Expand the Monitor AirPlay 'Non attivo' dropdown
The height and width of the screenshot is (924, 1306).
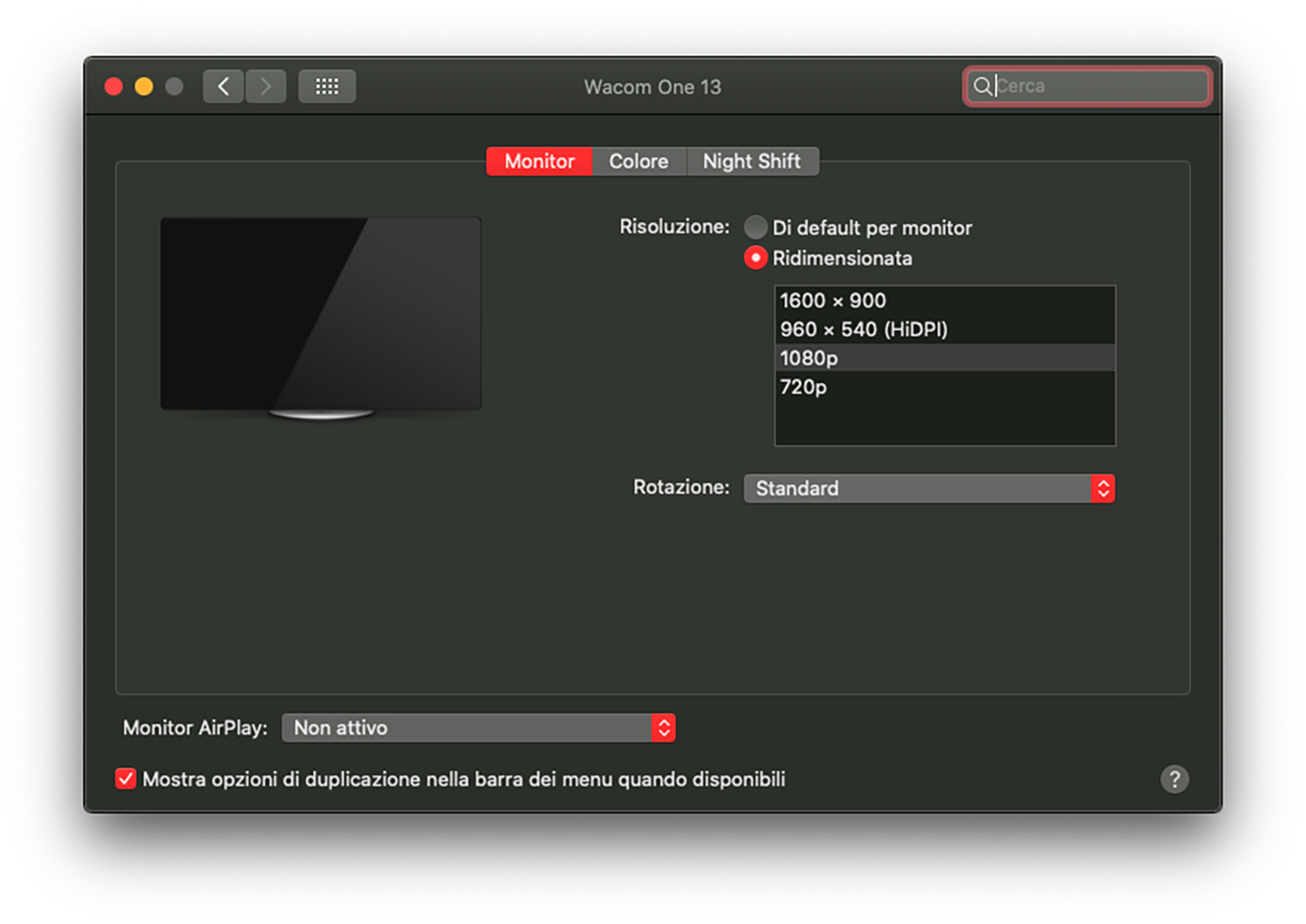[x=478, y=727]
